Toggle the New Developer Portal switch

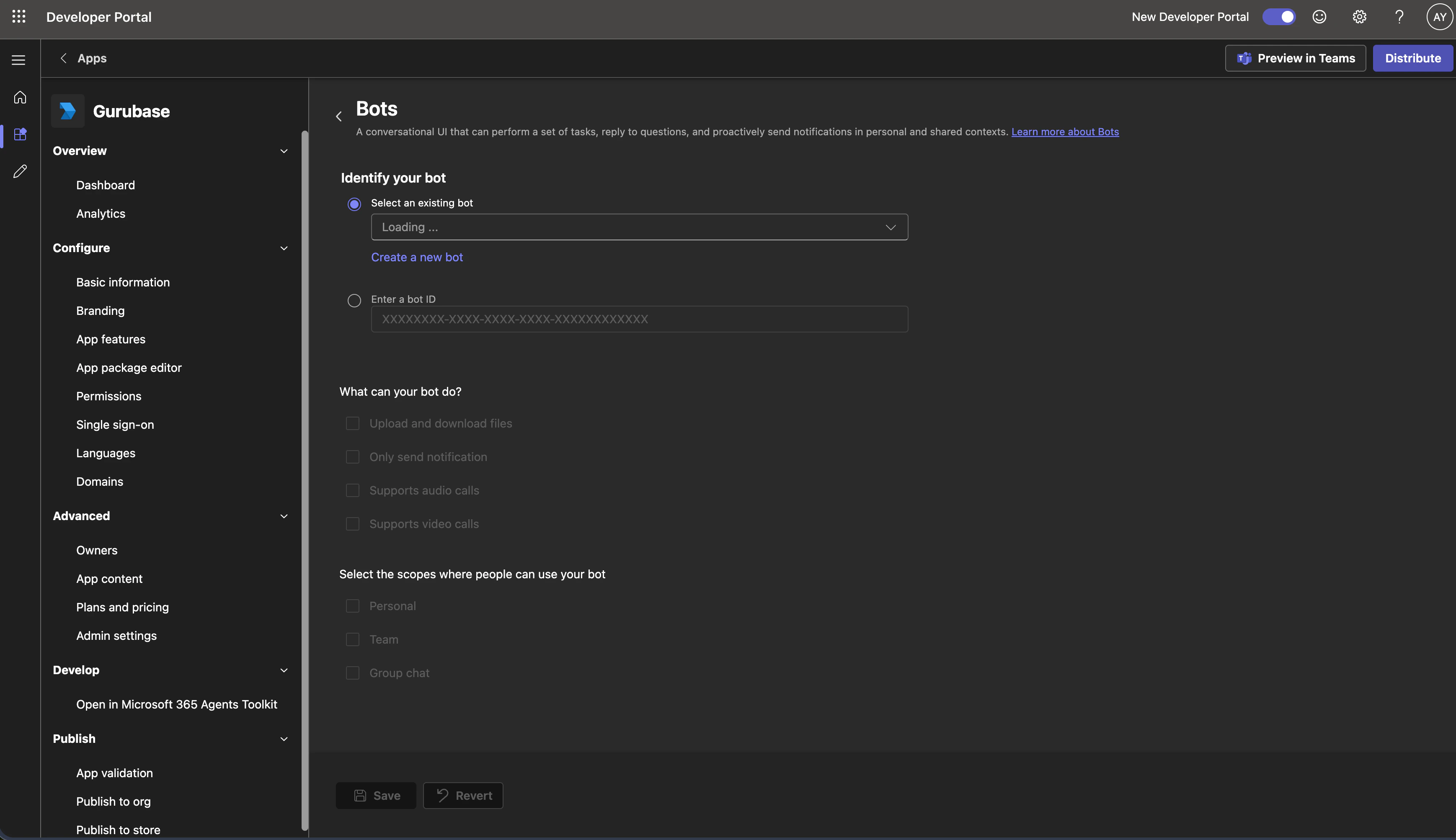(x=1279, y=17)
